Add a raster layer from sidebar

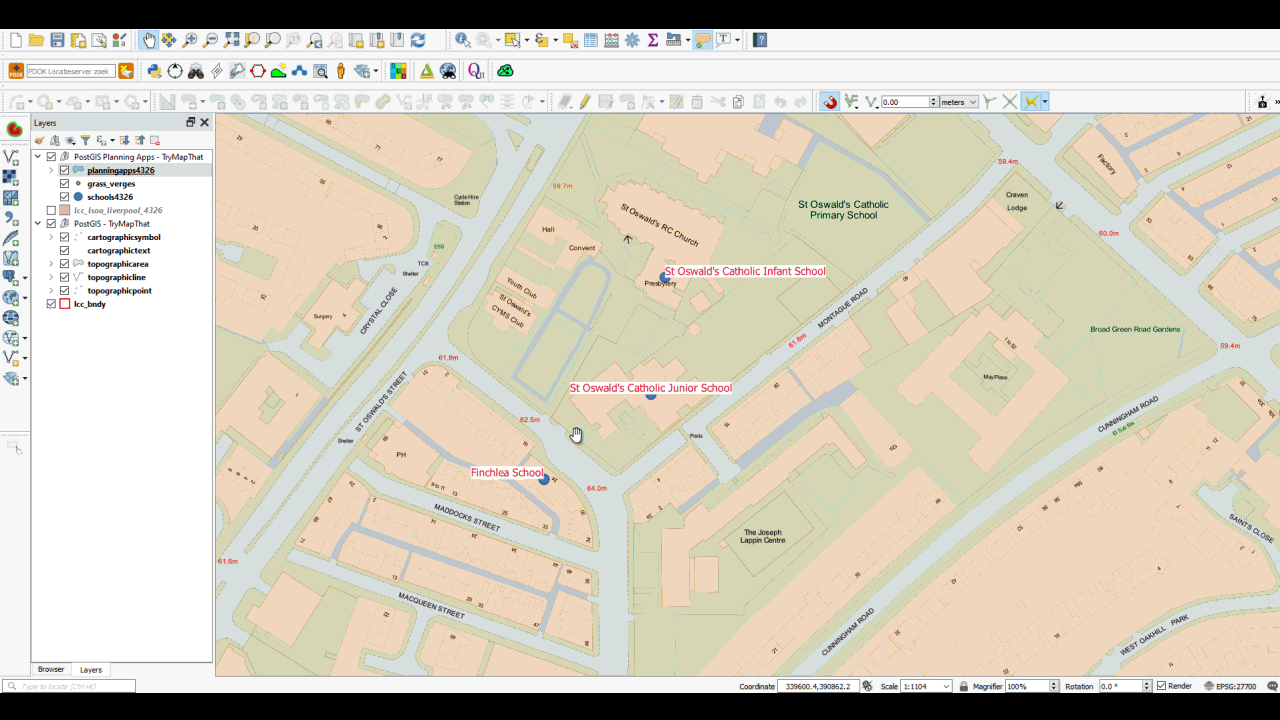point(11,178)
